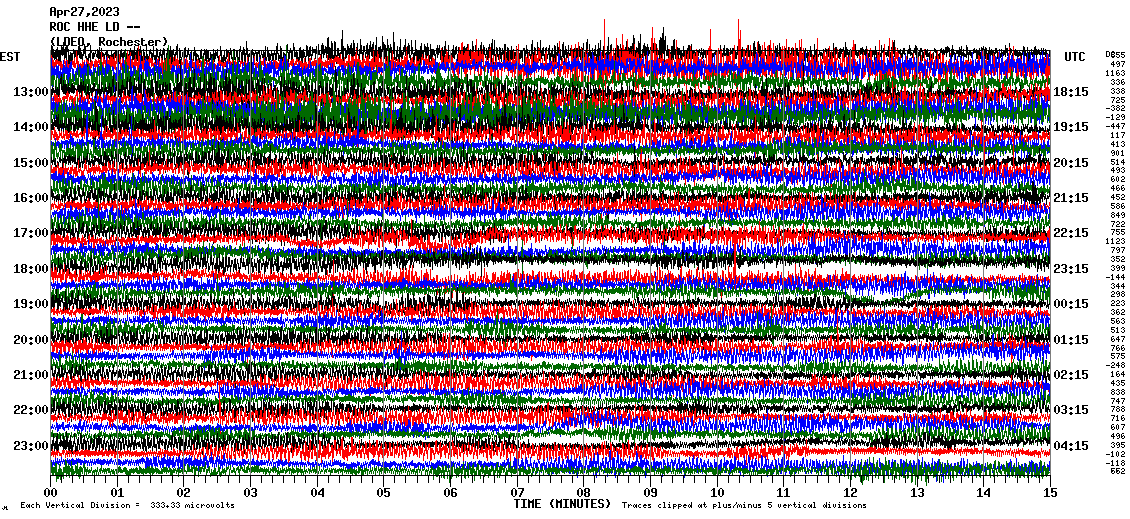Image resolution: width=1130 pixels, height=519 pixels.
Task: Select the 04:15 UTC time label
Action: coord(1071,446)
